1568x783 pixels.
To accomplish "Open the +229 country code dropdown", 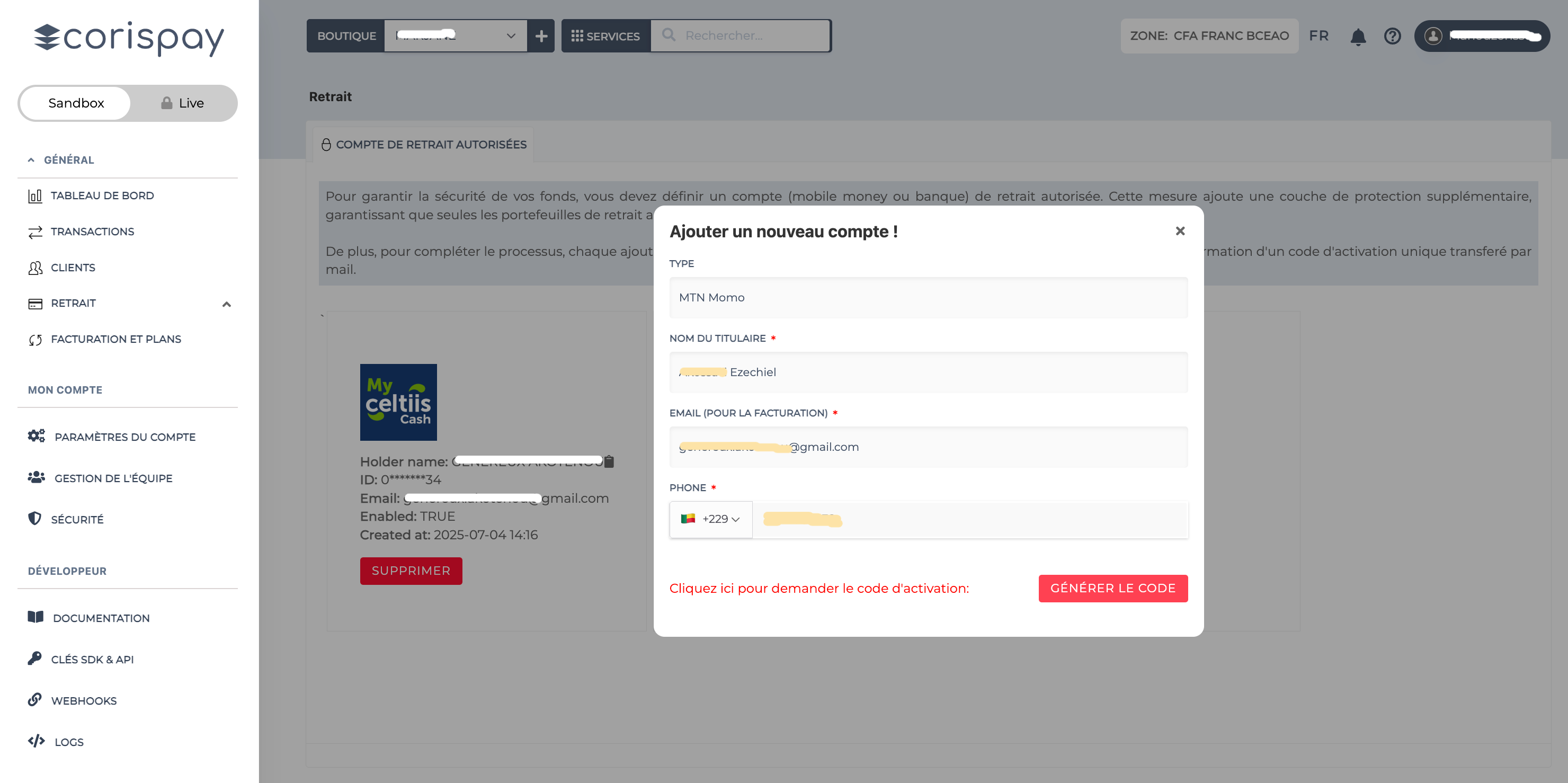I will pyautogui.click(x=710, y=519).
